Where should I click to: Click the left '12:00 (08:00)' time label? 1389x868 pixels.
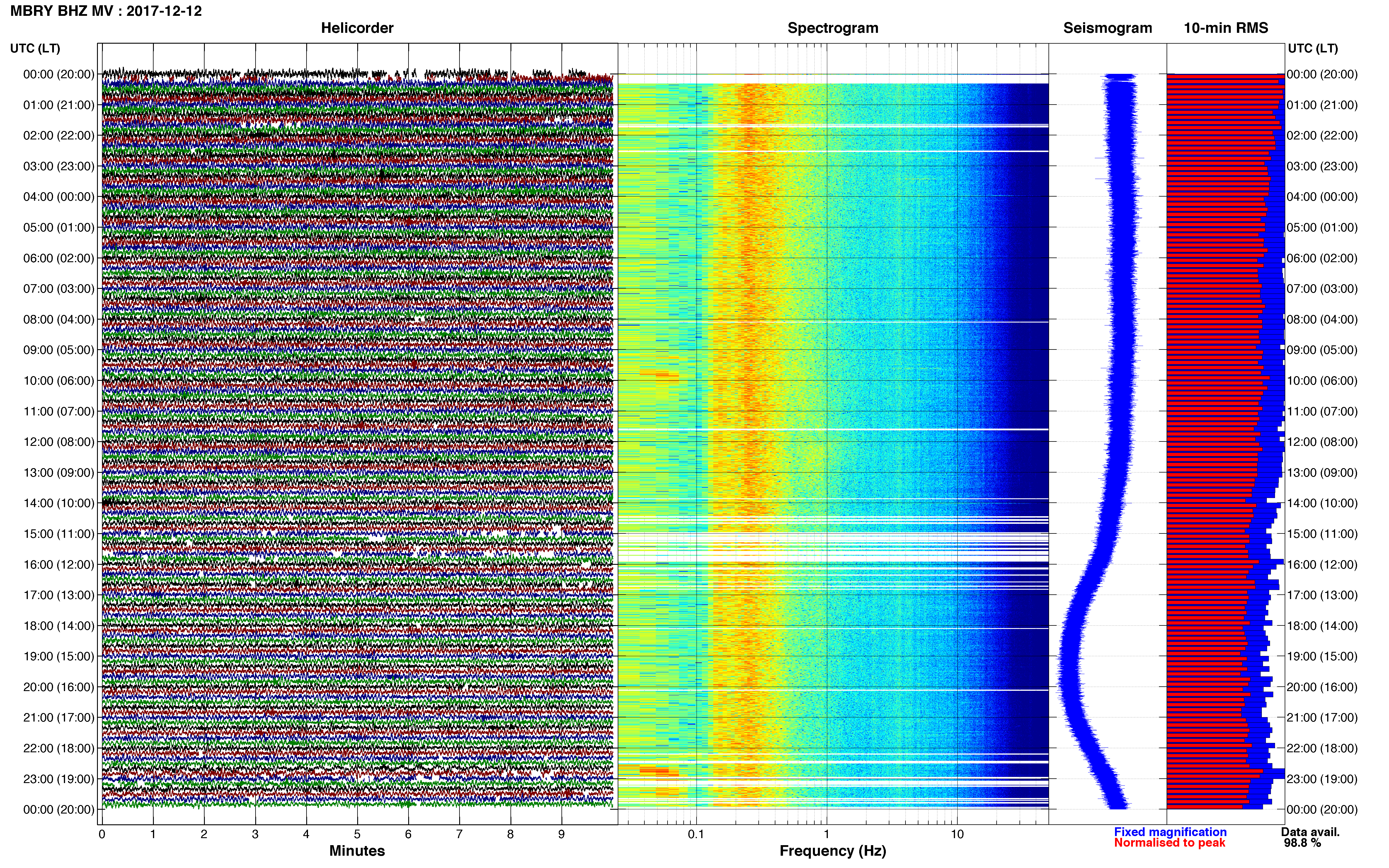point(59,442)
